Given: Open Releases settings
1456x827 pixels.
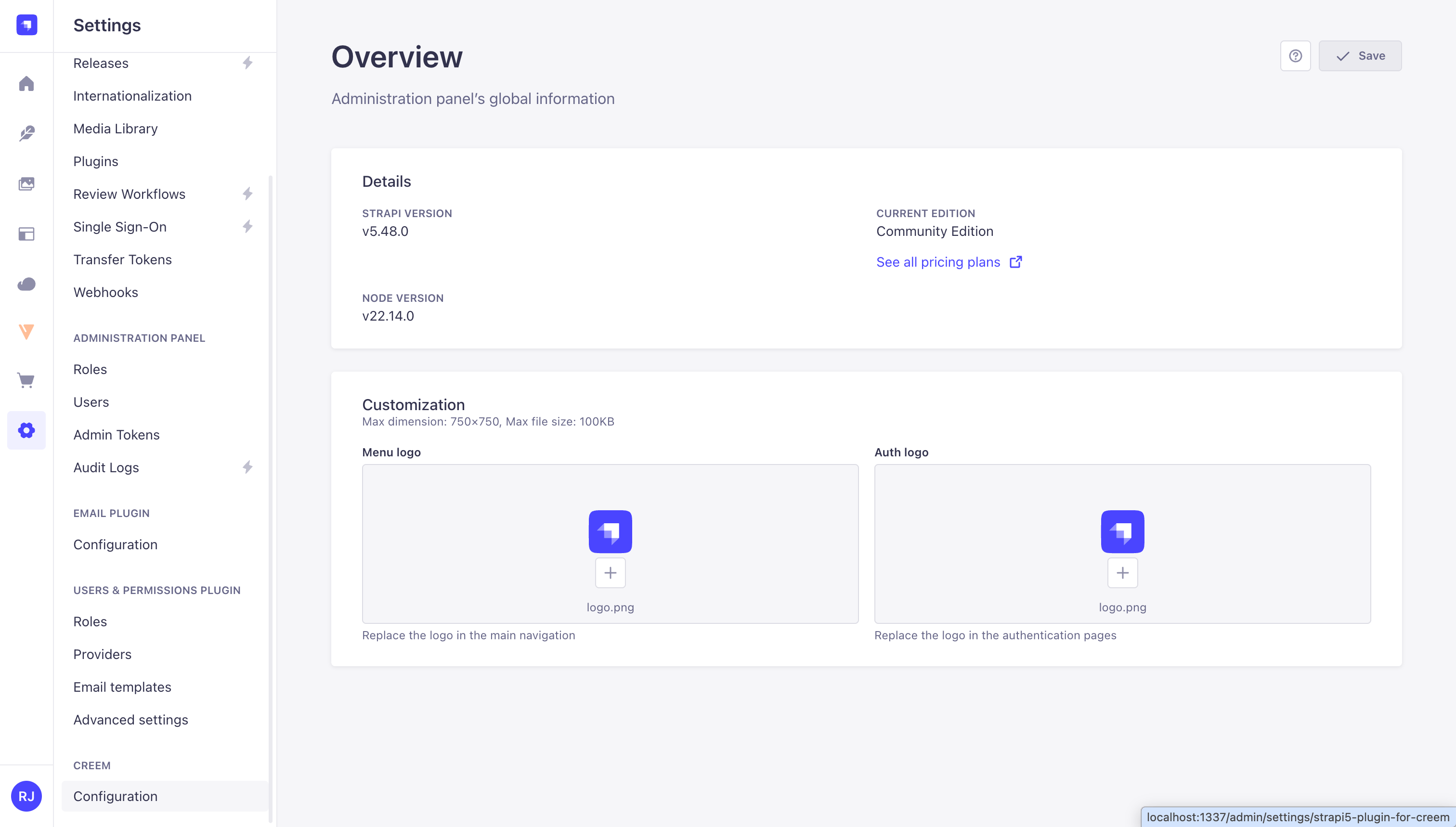Looking at the screenshot, I should coord(101,63).
